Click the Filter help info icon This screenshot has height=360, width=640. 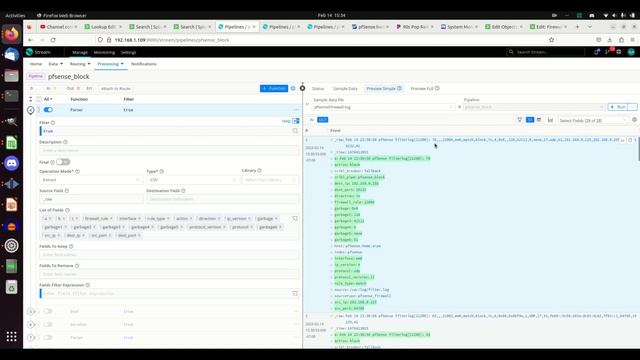53,122
